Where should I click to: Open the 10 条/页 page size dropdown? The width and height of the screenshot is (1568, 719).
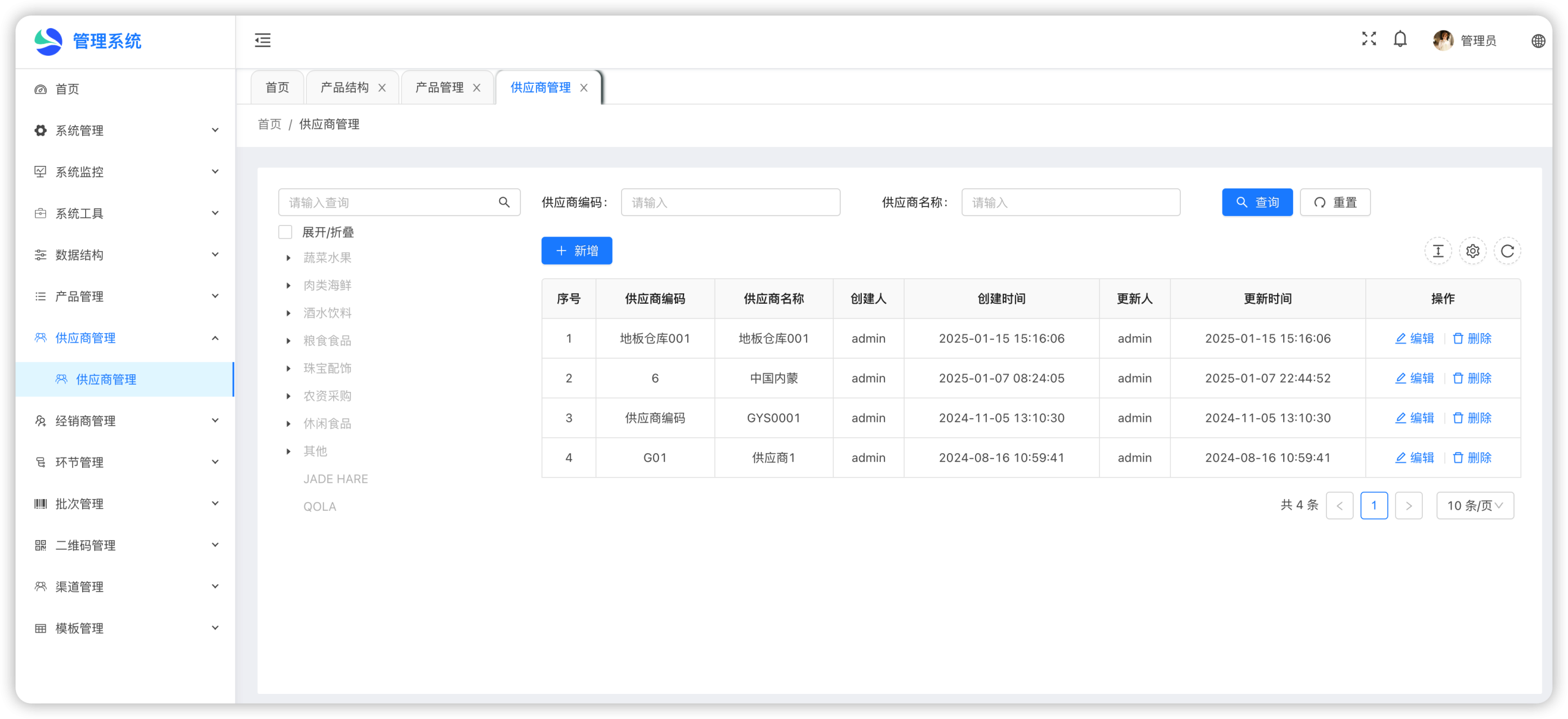click(1475, 506)
